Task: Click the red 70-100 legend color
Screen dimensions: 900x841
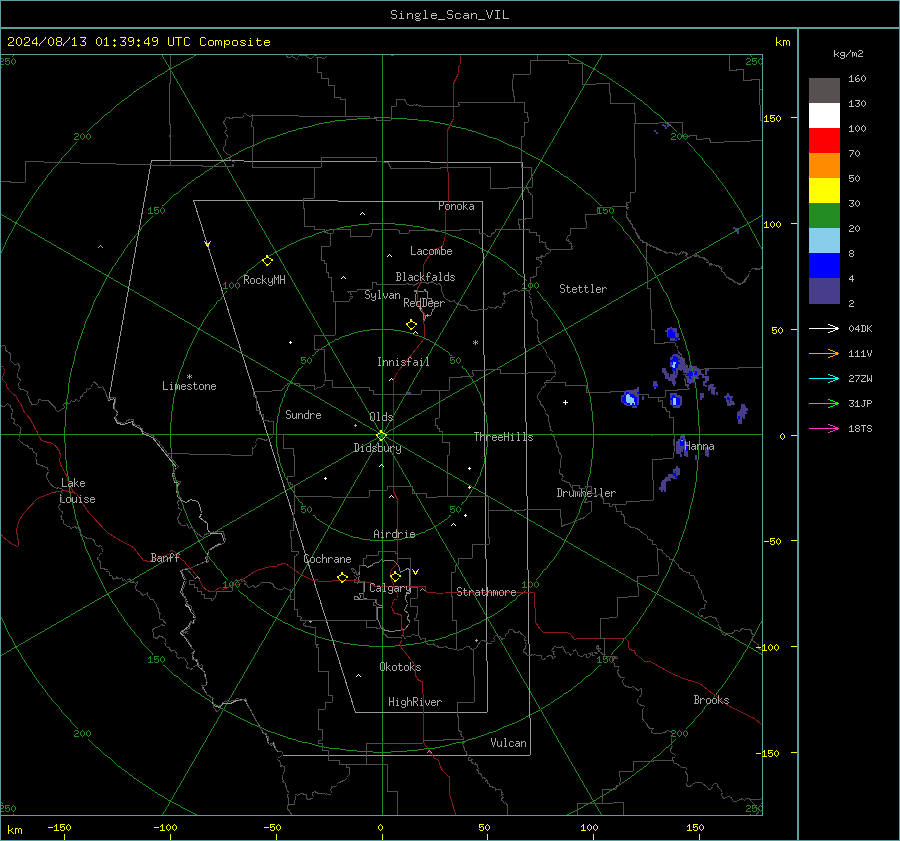Action: [x=824, y=141]
